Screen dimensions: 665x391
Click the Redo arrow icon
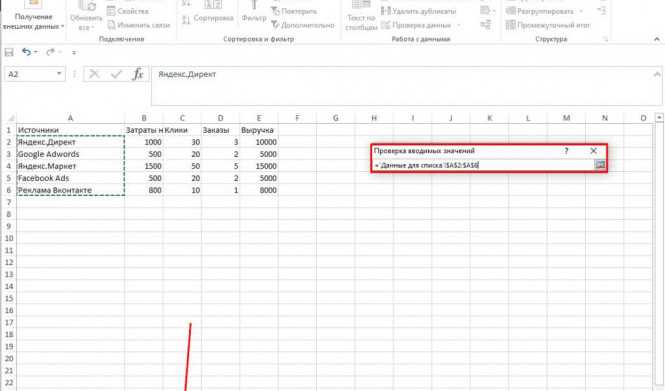tap(50, 52)
